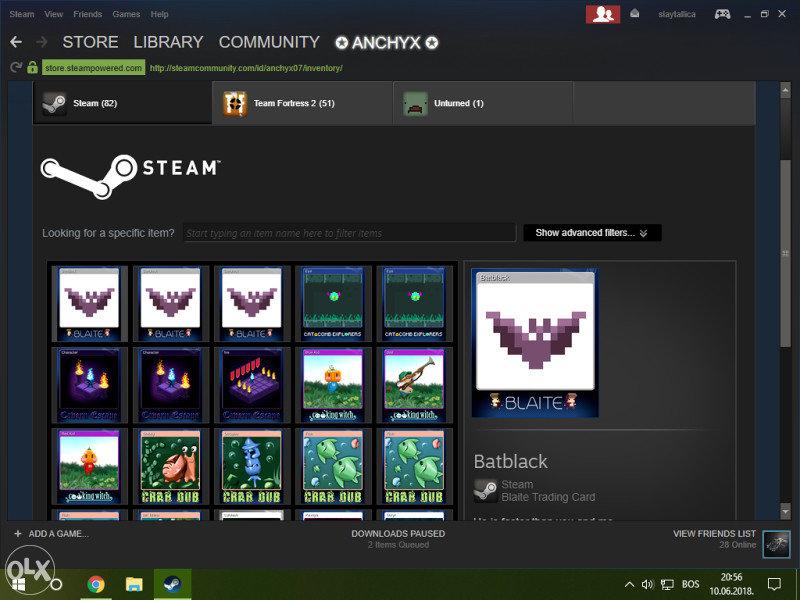Viewport: 800px width, 600px height.
Task: Open the envelope inbox notifications icon
Action: tap(634, 14)
